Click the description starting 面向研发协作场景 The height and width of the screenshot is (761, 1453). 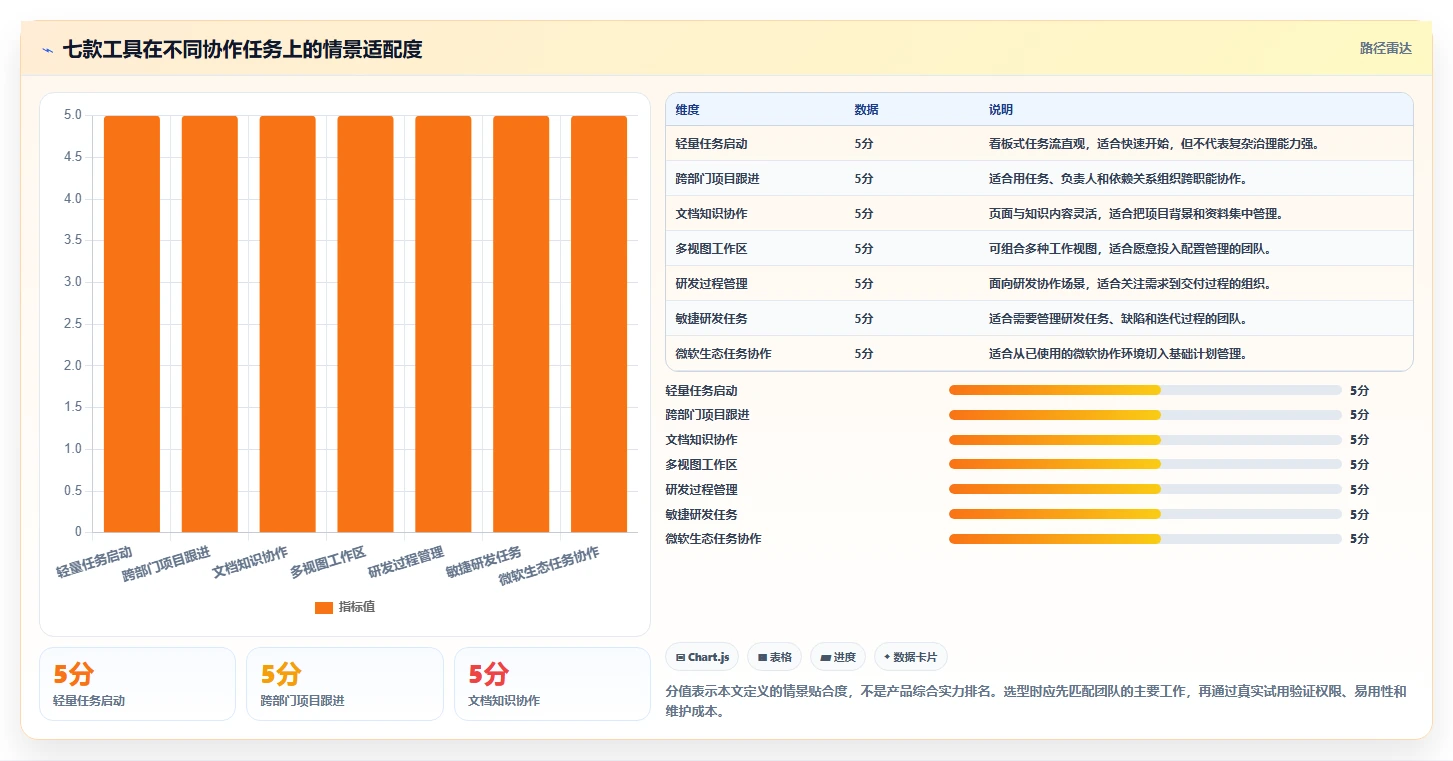click(1131, 284)
